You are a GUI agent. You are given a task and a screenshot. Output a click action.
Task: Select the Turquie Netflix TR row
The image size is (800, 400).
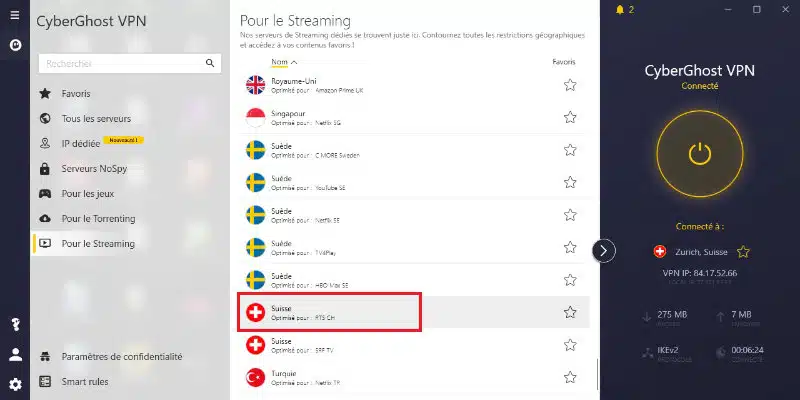415,378
